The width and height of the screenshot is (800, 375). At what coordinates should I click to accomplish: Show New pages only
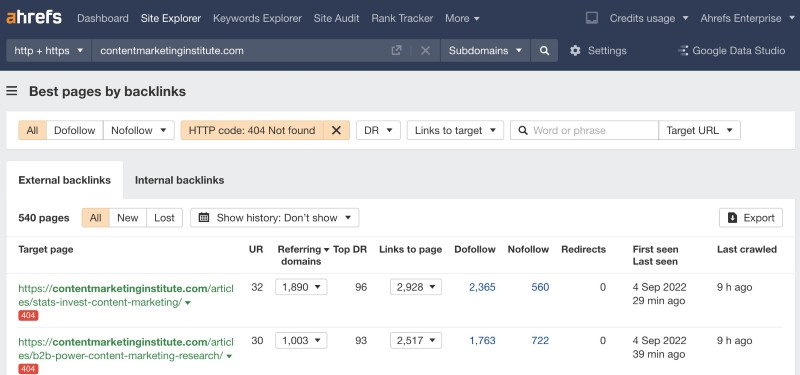point(128,218)
